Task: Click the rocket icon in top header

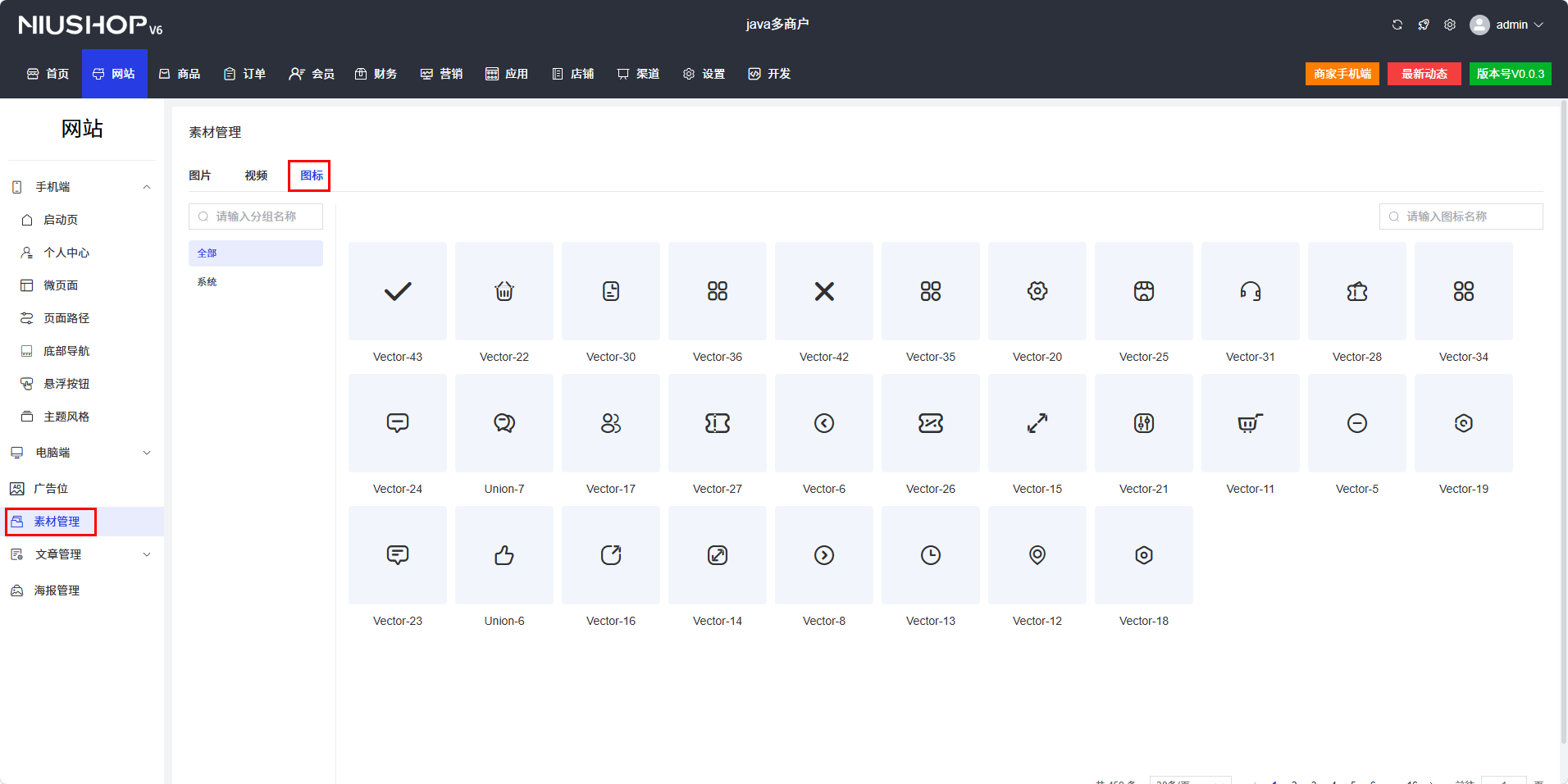Action: (1423, 25)
